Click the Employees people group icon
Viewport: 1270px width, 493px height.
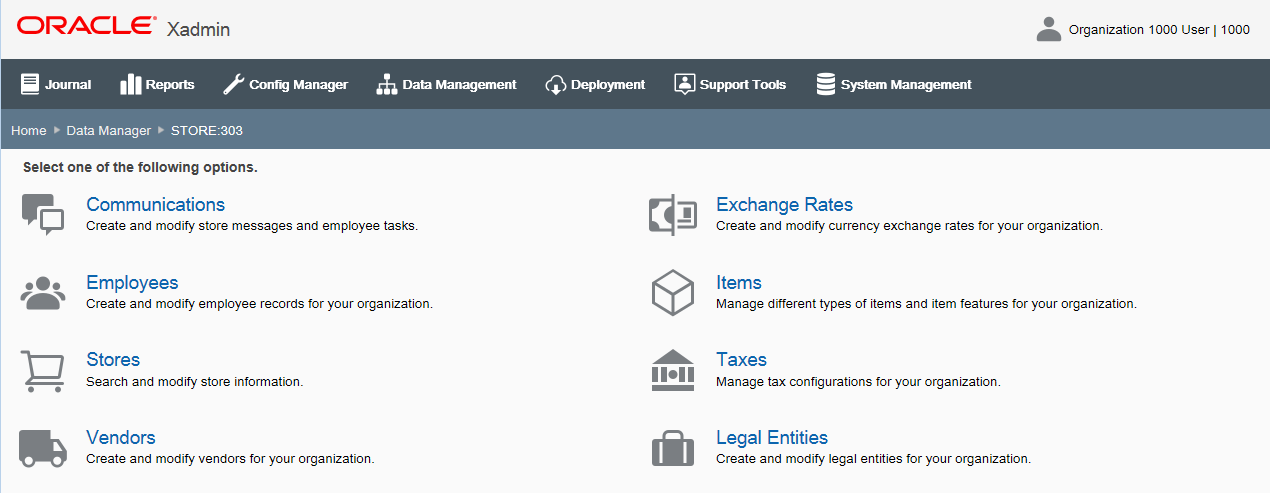tap(43, 293)
